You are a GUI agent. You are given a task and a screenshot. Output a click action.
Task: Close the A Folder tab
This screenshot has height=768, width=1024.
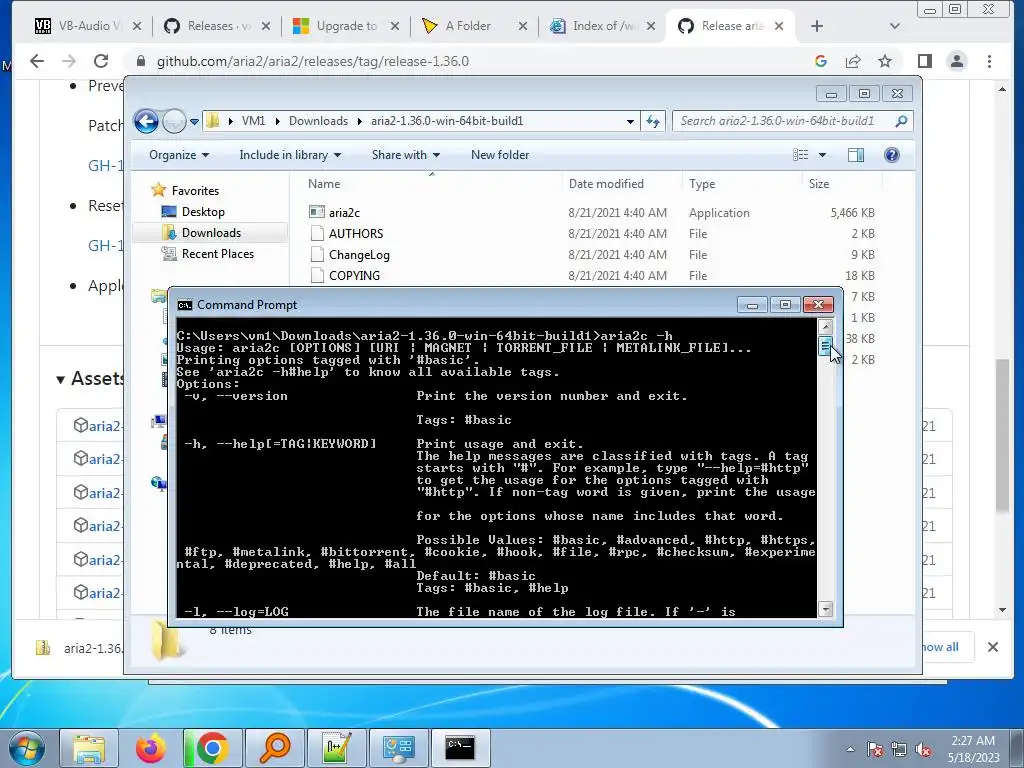point(522,26)
